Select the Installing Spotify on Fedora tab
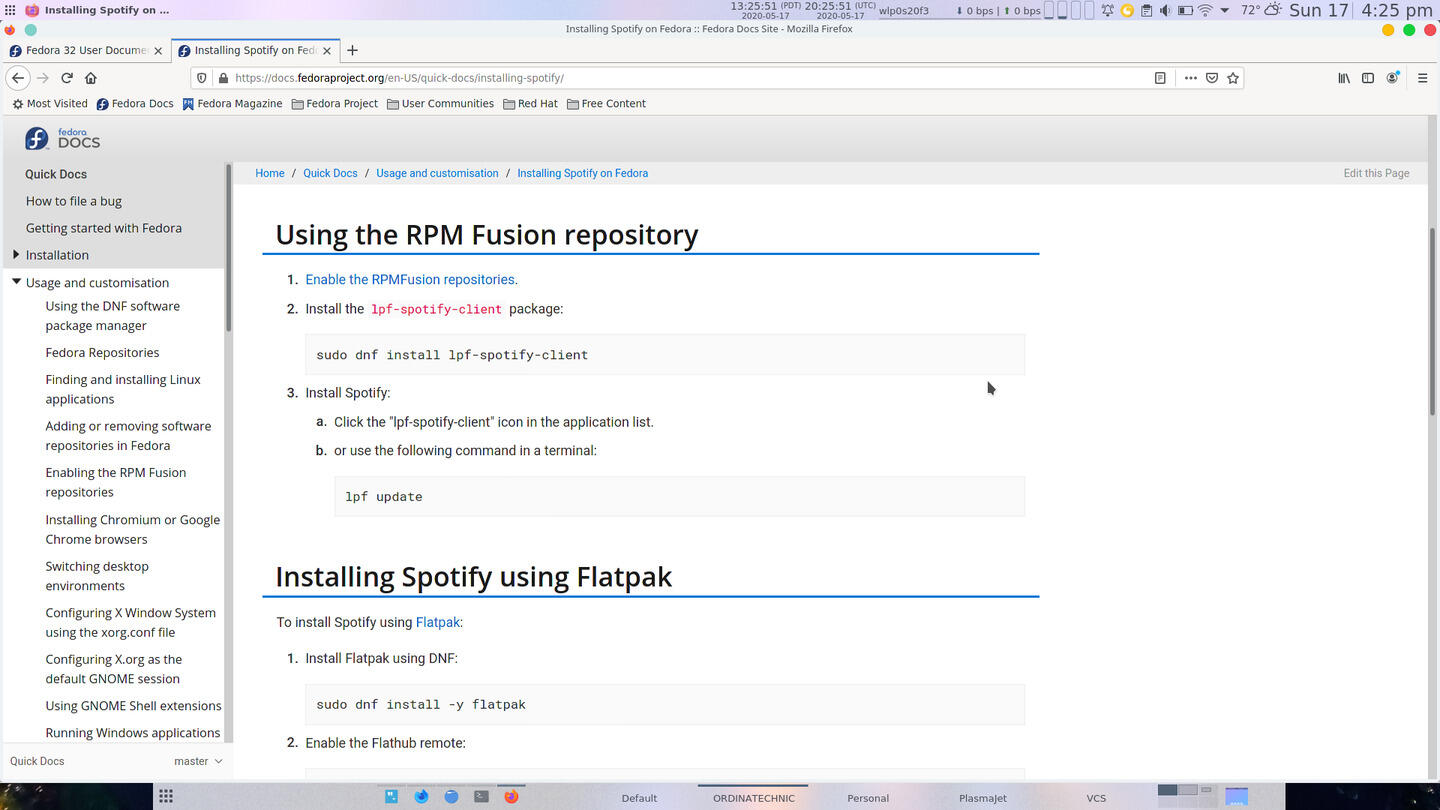This screenshot has width=1440, height=810. tap(255, 50)
